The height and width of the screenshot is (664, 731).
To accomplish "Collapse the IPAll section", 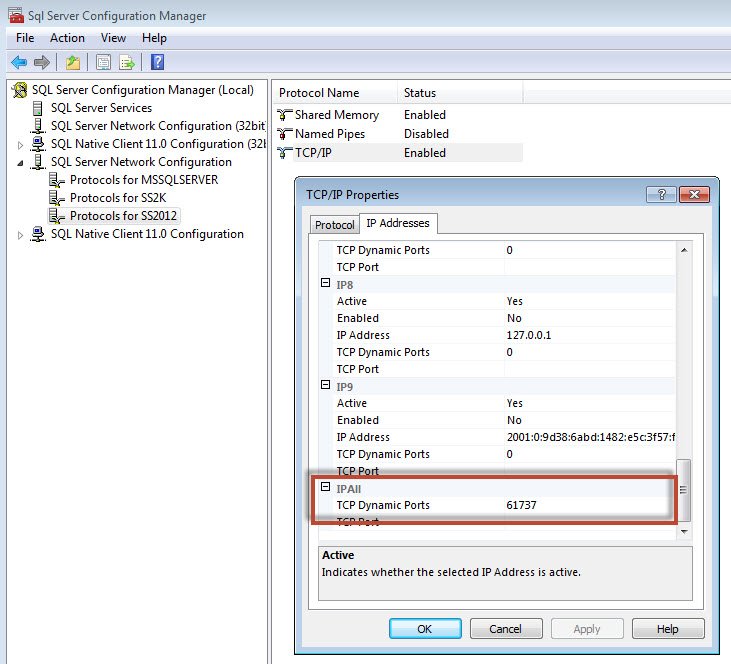I will click(x=325, y=487).
